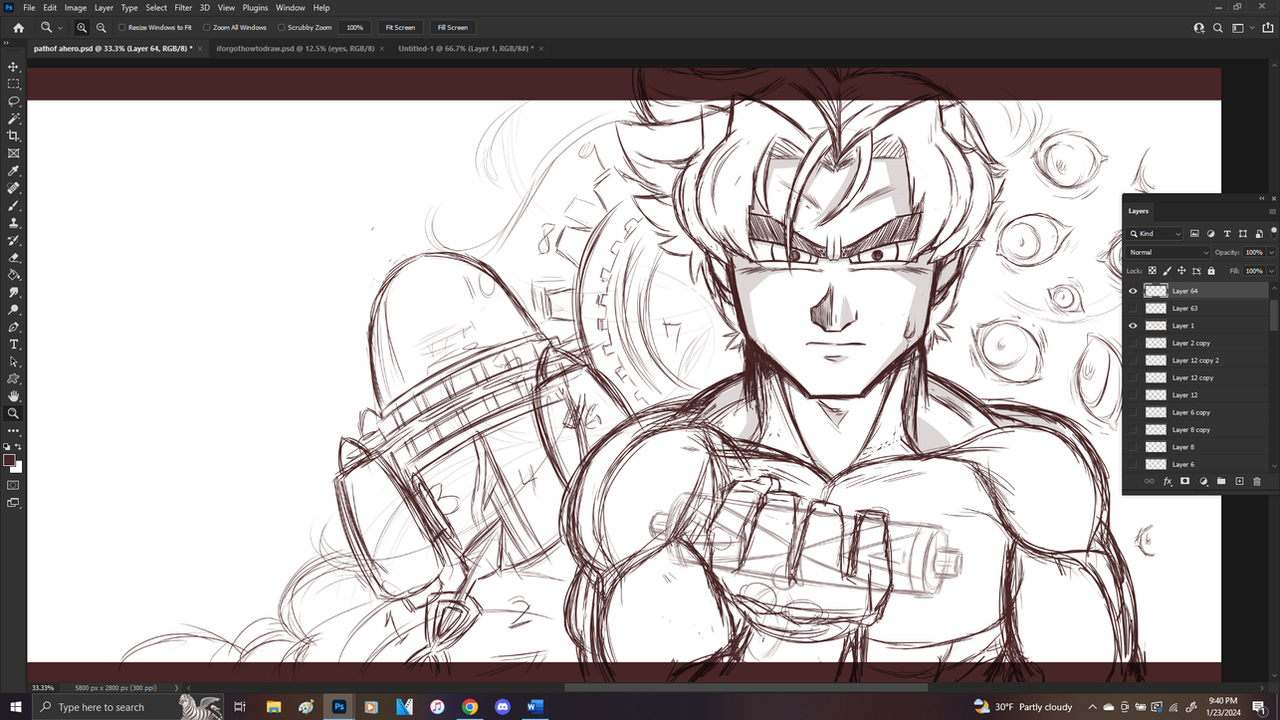The height and width of the screenshot is (720, 1280).
Task: Switch to iforgothowtodraw.psd tab
Action: tap(296, 48)
